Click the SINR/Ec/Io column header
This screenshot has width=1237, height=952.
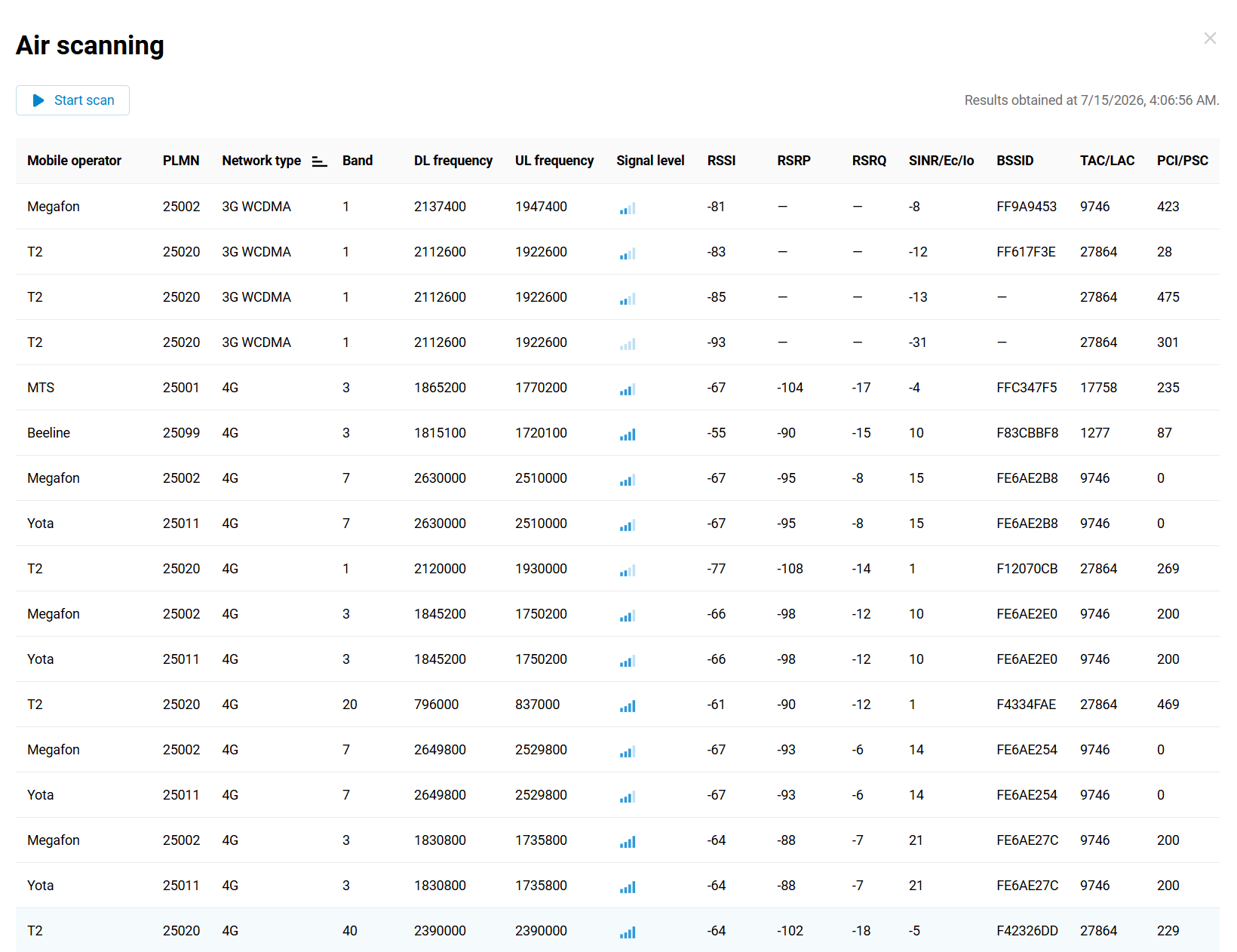tap(941, 161)
